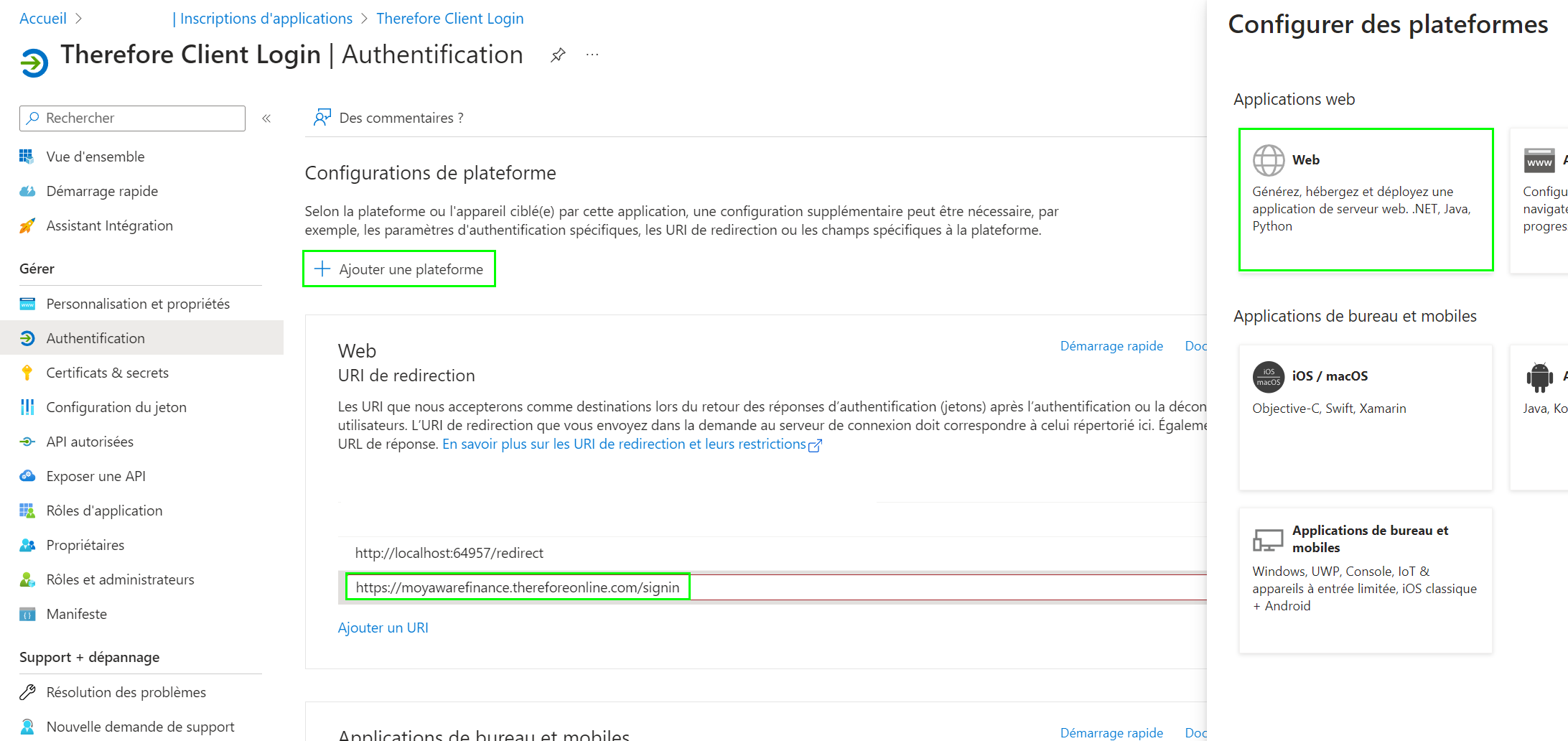This screenshot has width=1568, height=741.
Task: Click the Android robot icon
Action: coord(1539,377)
